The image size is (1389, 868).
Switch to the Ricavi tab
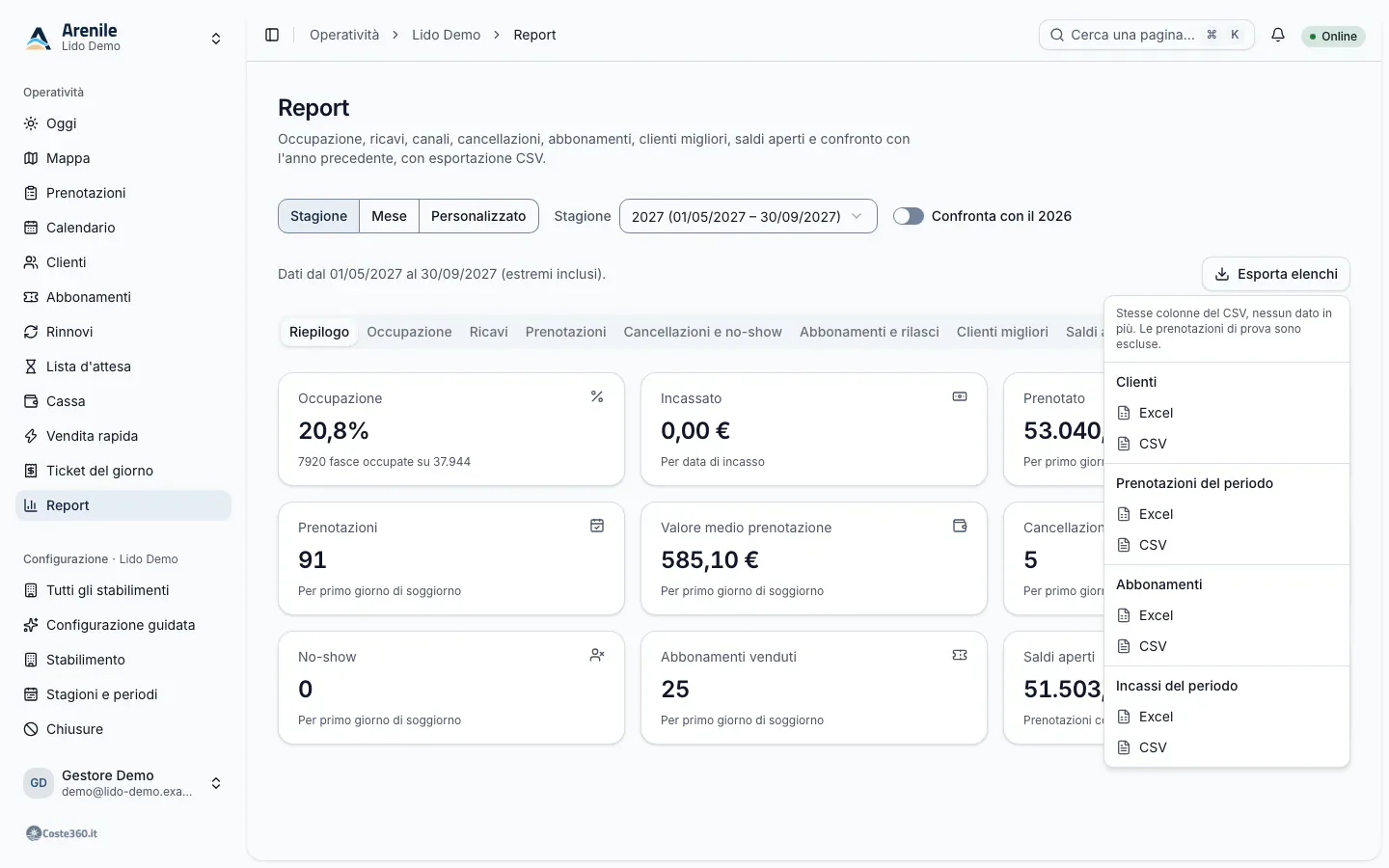pos(488,332)
